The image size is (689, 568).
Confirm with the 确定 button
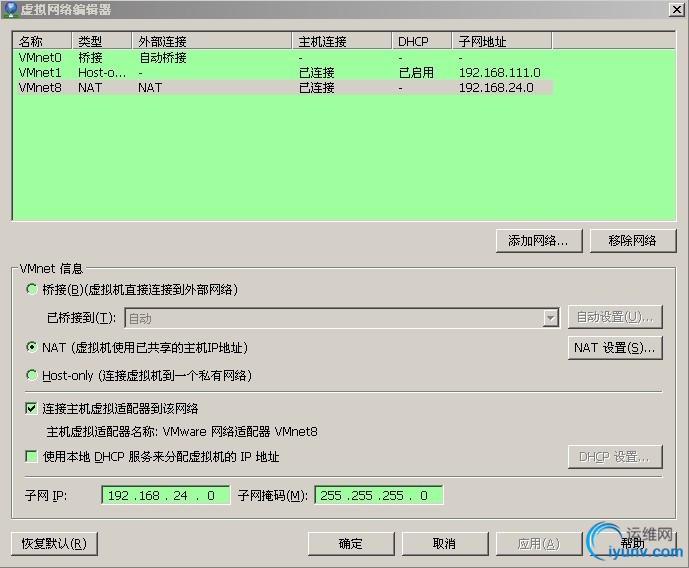click(x=351, y=544)
